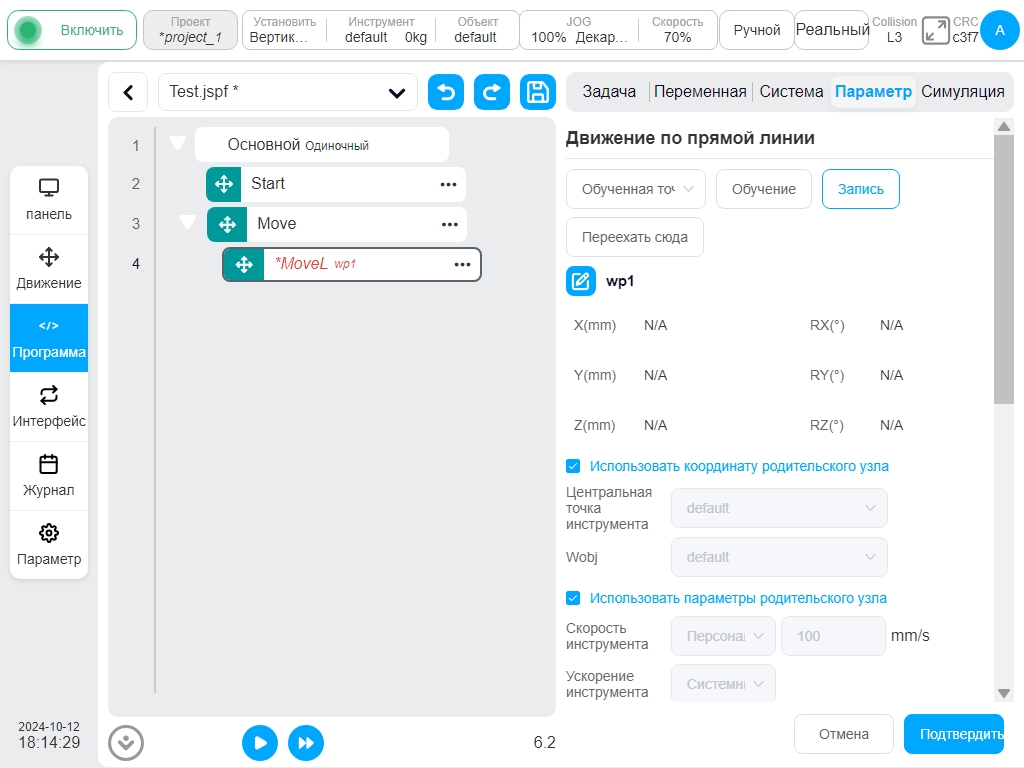The width and height of the screenshot is (1024, 768).
Task: Run the program with the play button
Action: point(260,743)
